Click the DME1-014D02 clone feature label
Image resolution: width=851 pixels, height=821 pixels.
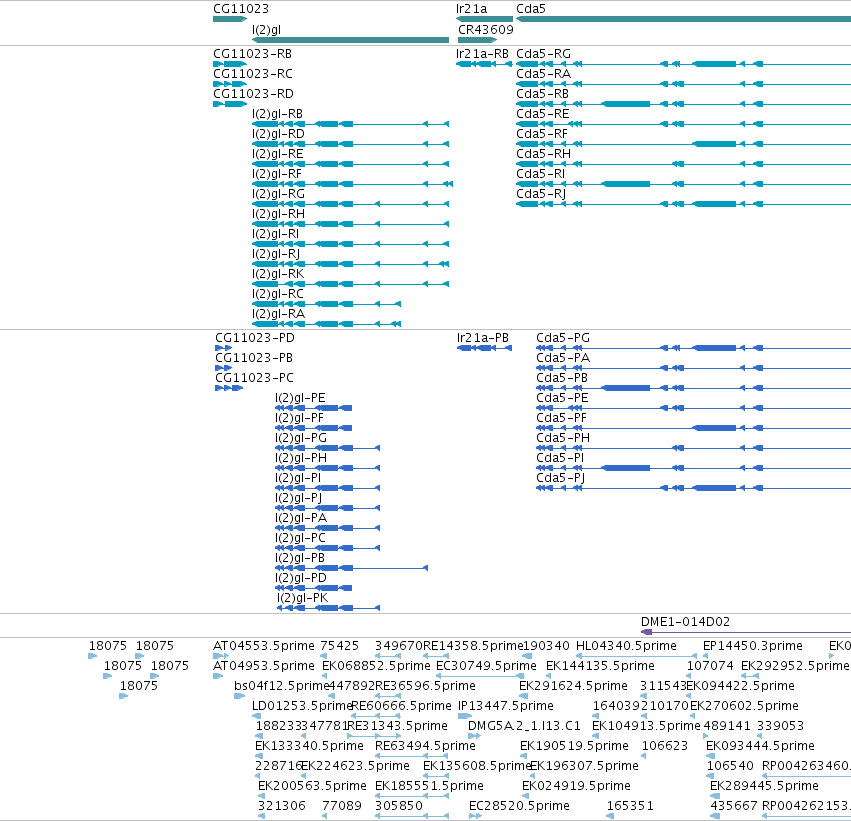tap(685, 622)
